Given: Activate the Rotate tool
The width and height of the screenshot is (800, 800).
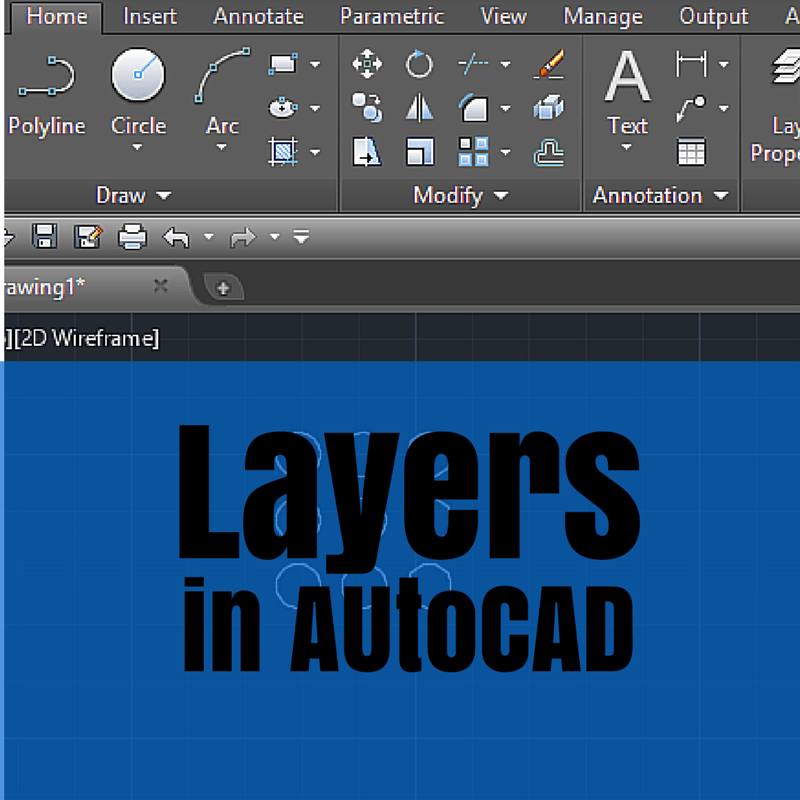Looking at the screenshot, I should [419, 64].
